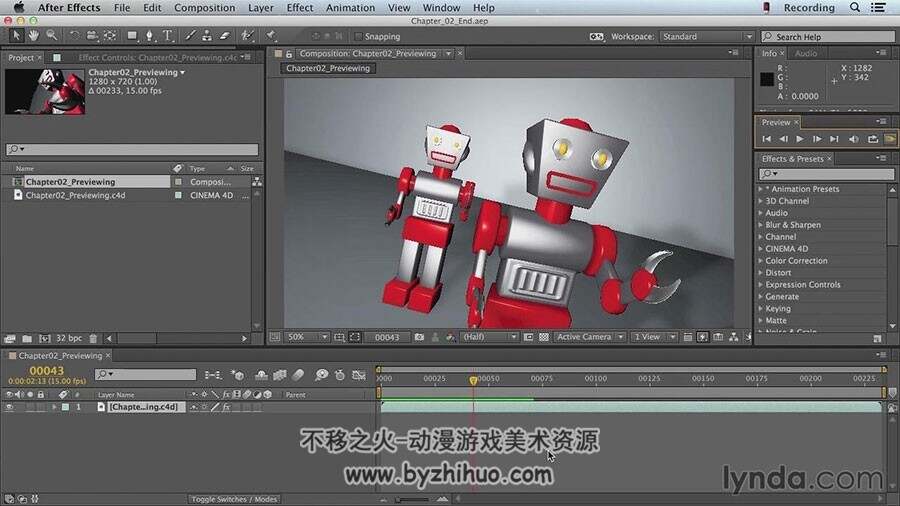Expand layer 1 properties triangle
This screenshot has height=506, width=900.
(x=55, y=407)
